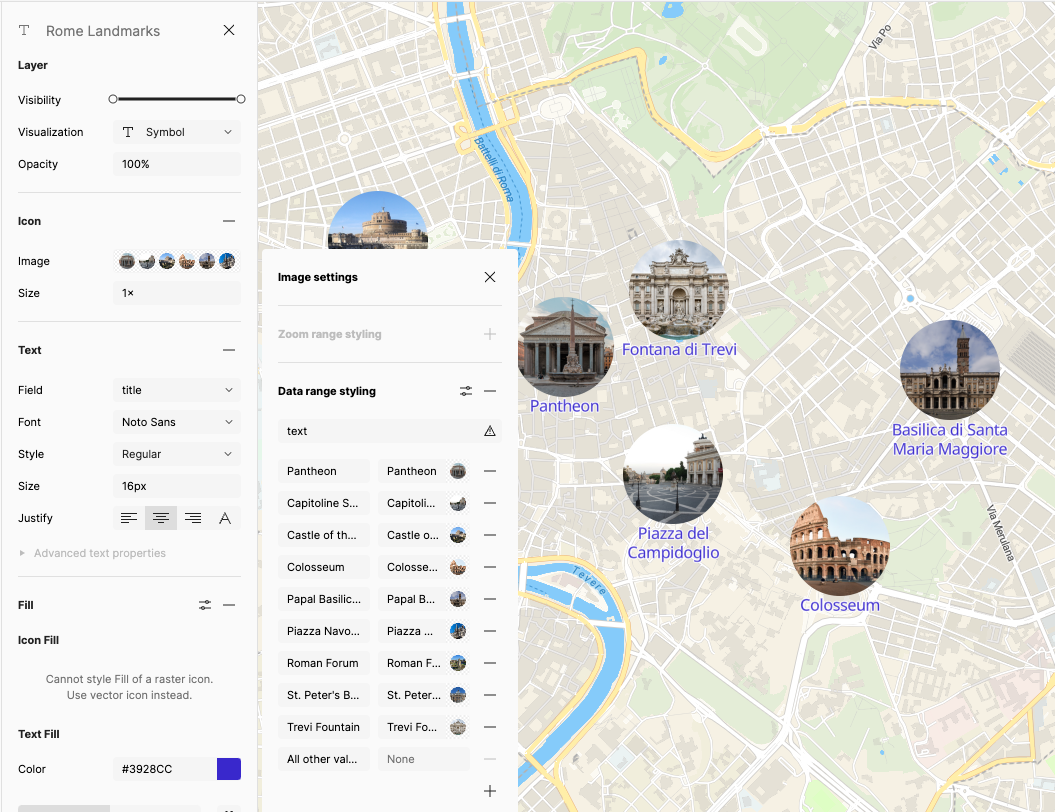Open data range styling settings sliders icon

(466, 391)
